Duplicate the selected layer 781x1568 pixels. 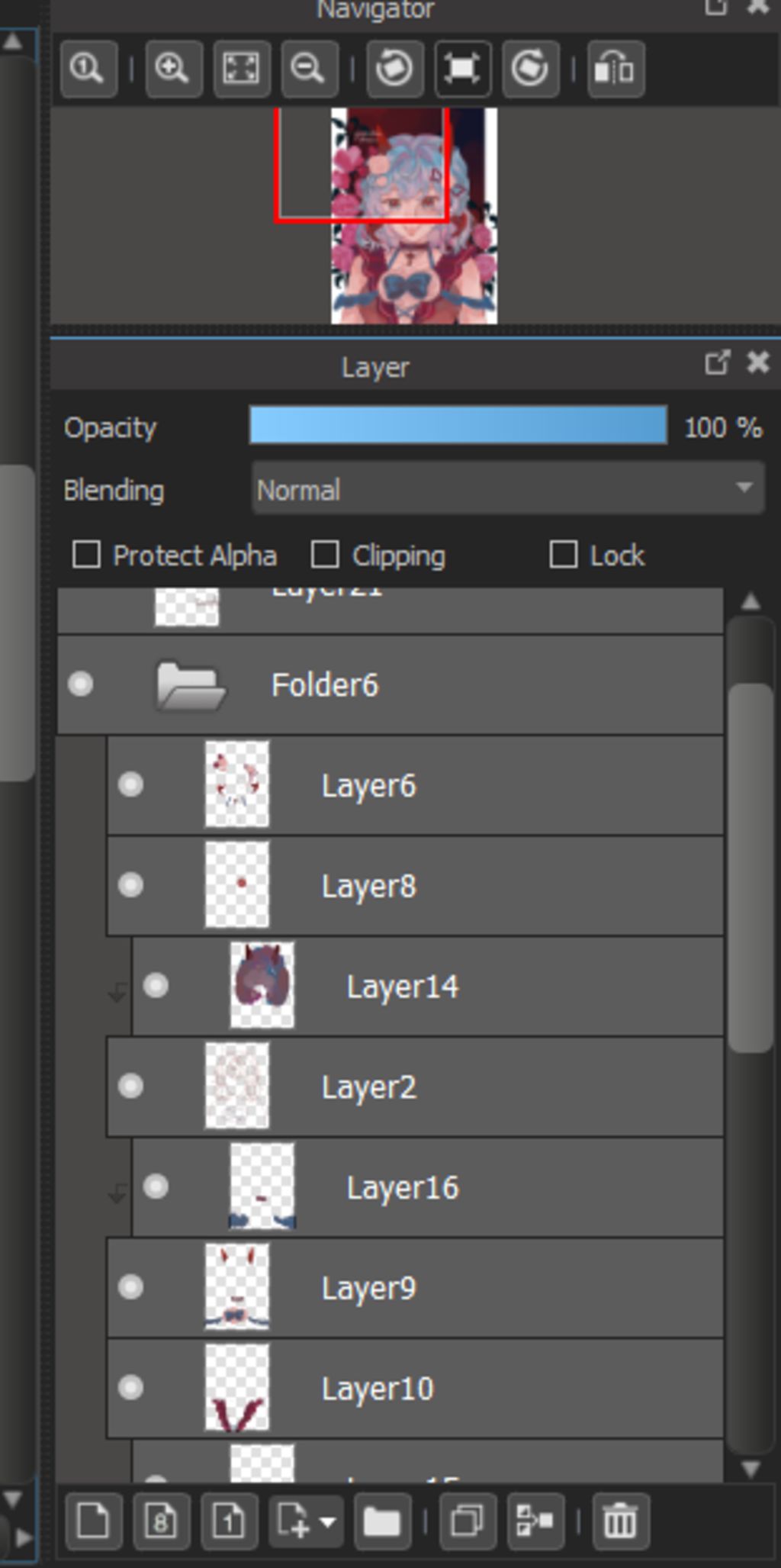pyautogui.click(x=467, y=1521)
